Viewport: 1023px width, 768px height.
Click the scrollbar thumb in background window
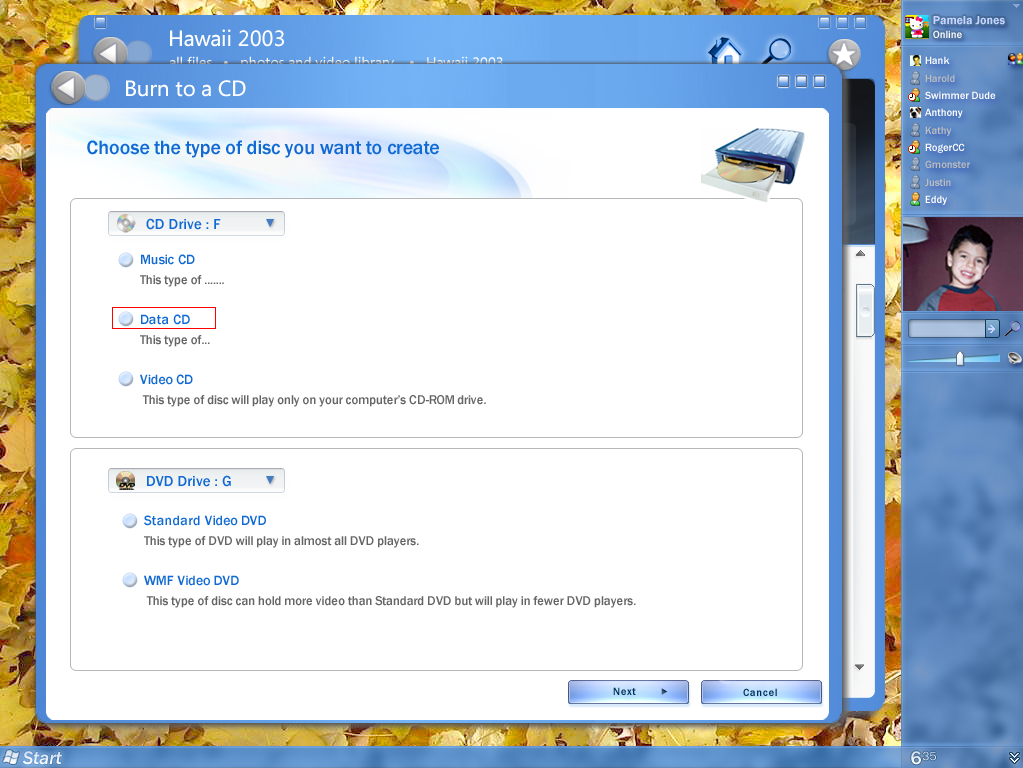(x=865, y=311)
